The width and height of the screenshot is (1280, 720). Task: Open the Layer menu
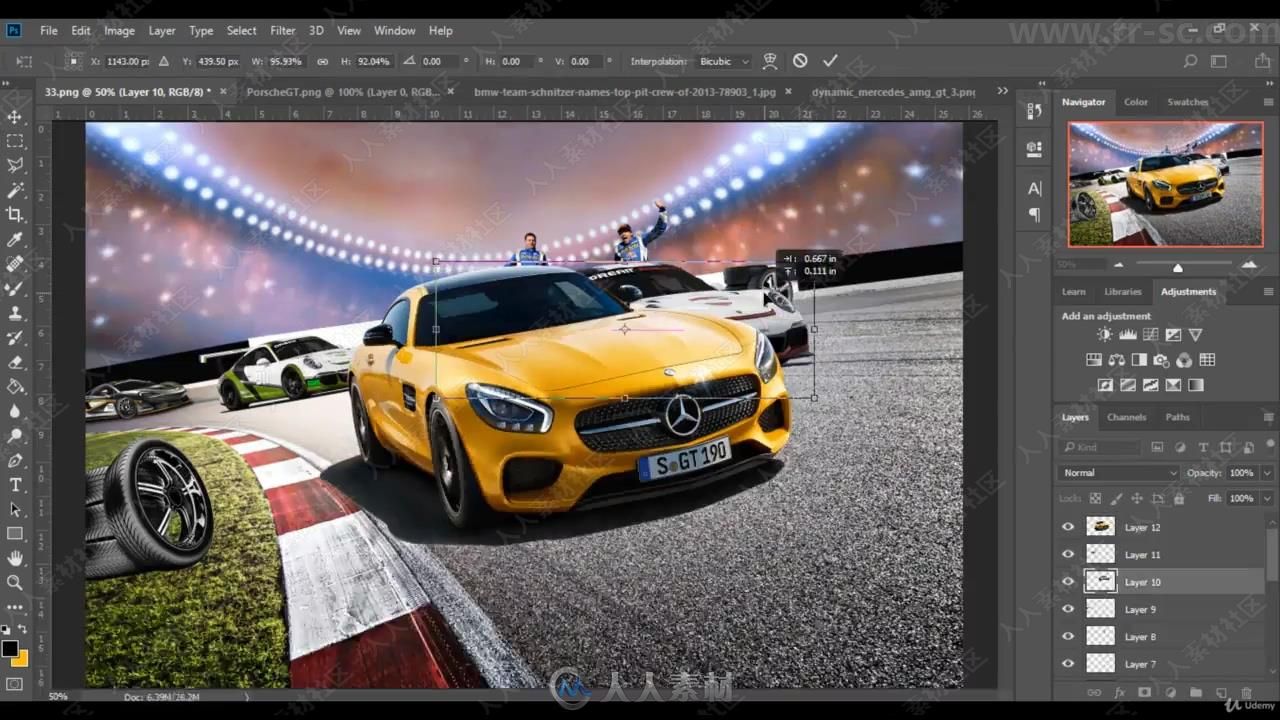(x=162, y=31)
